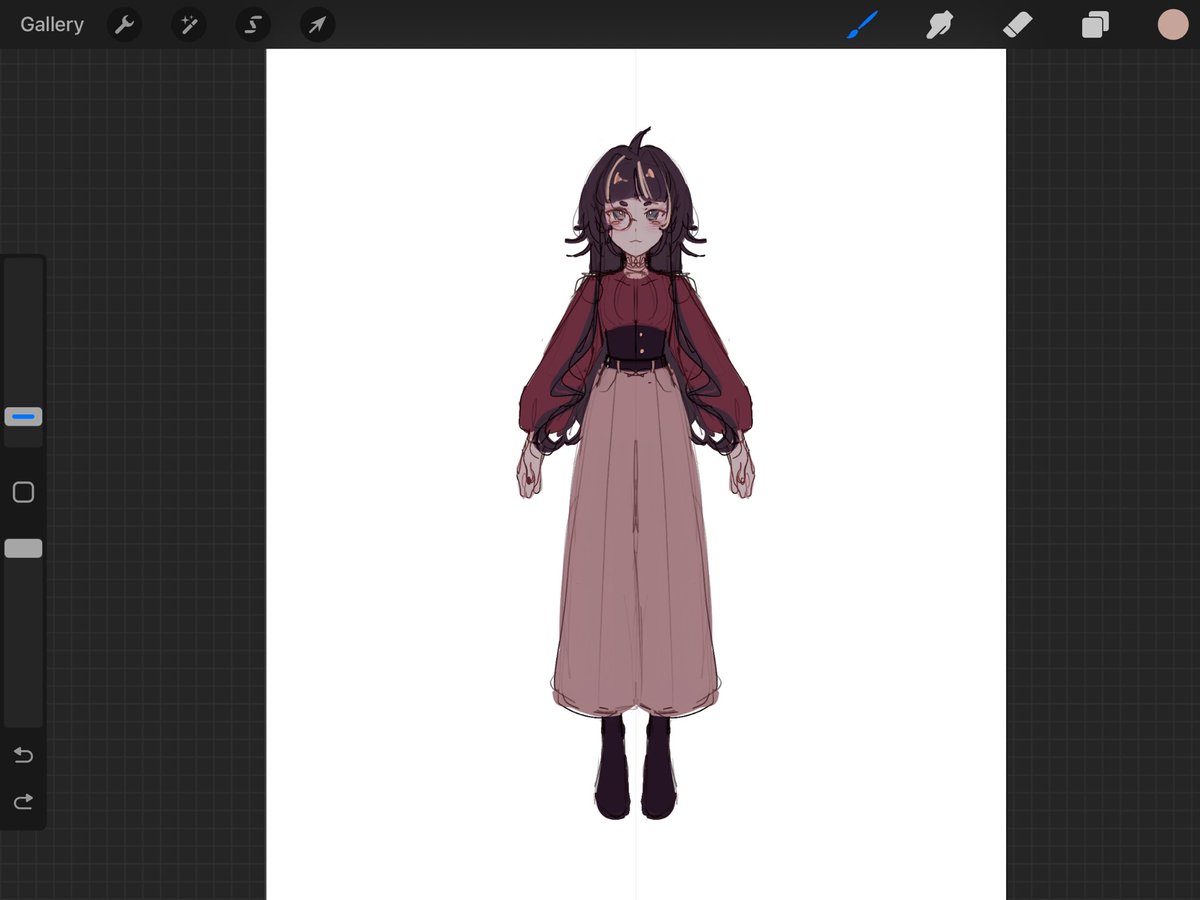The height and width of the screenshot is (900, 1200).
Task: Select the Smudge tool
Action: [x=939, y=24]
